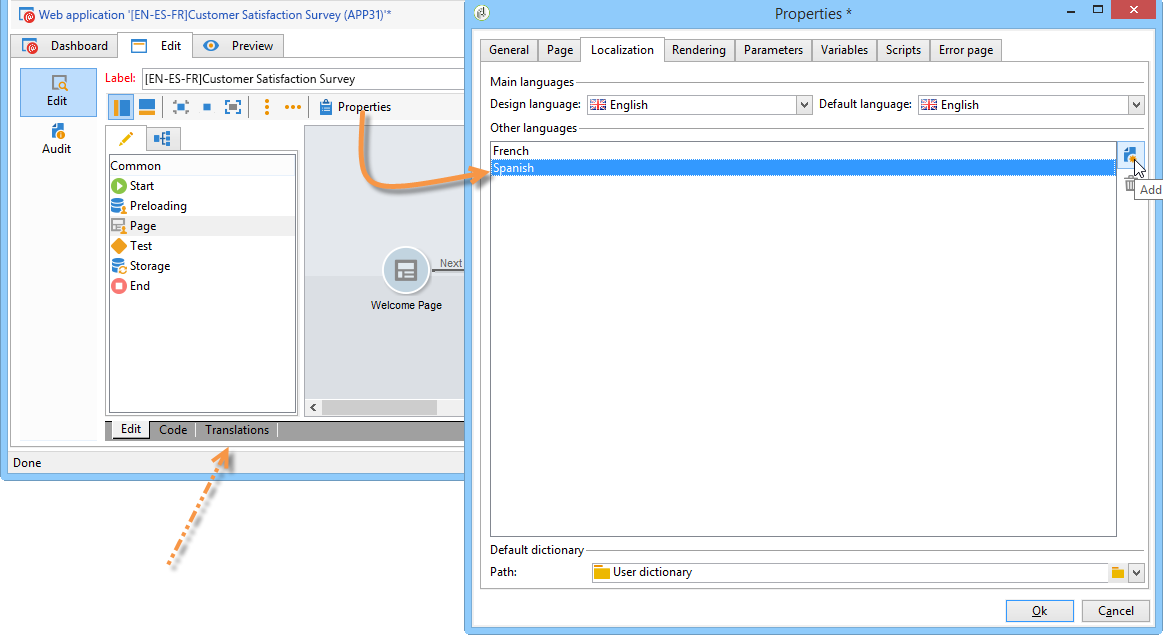Open the Design language dropdown

tap(804, 105)
